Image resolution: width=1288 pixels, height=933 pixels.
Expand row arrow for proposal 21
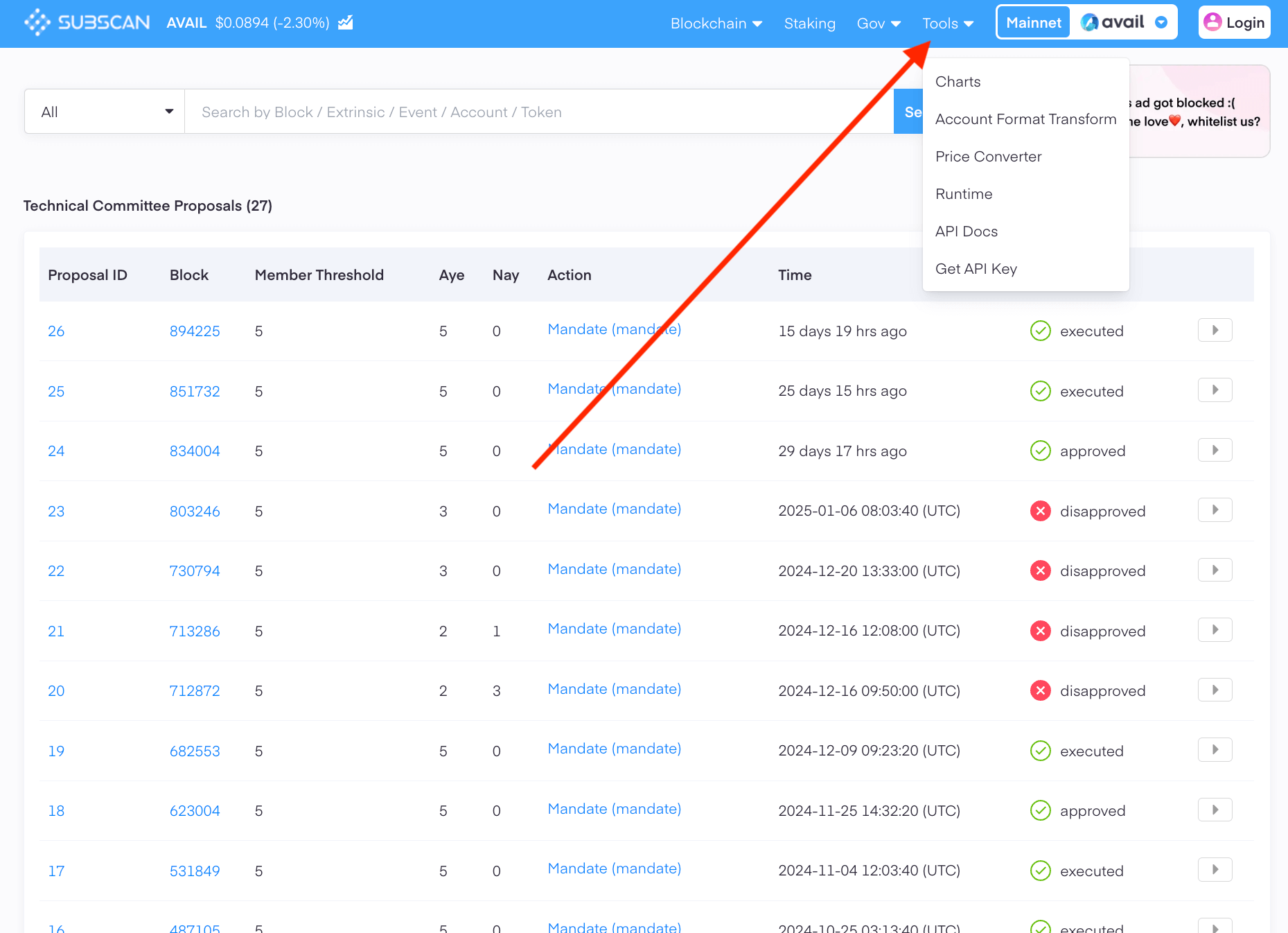point(1215,630)
